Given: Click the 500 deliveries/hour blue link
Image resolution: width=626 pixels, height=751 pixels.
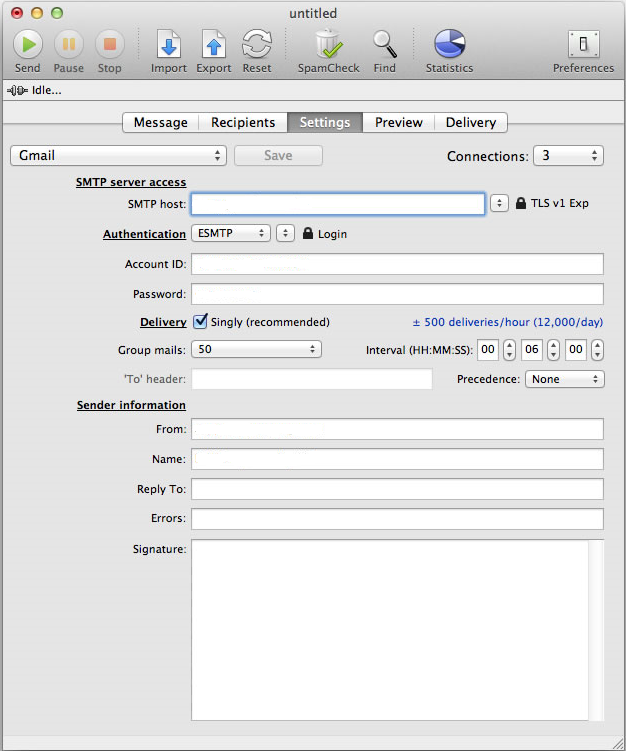Looking at the screenshot, I should click(507, 322).
